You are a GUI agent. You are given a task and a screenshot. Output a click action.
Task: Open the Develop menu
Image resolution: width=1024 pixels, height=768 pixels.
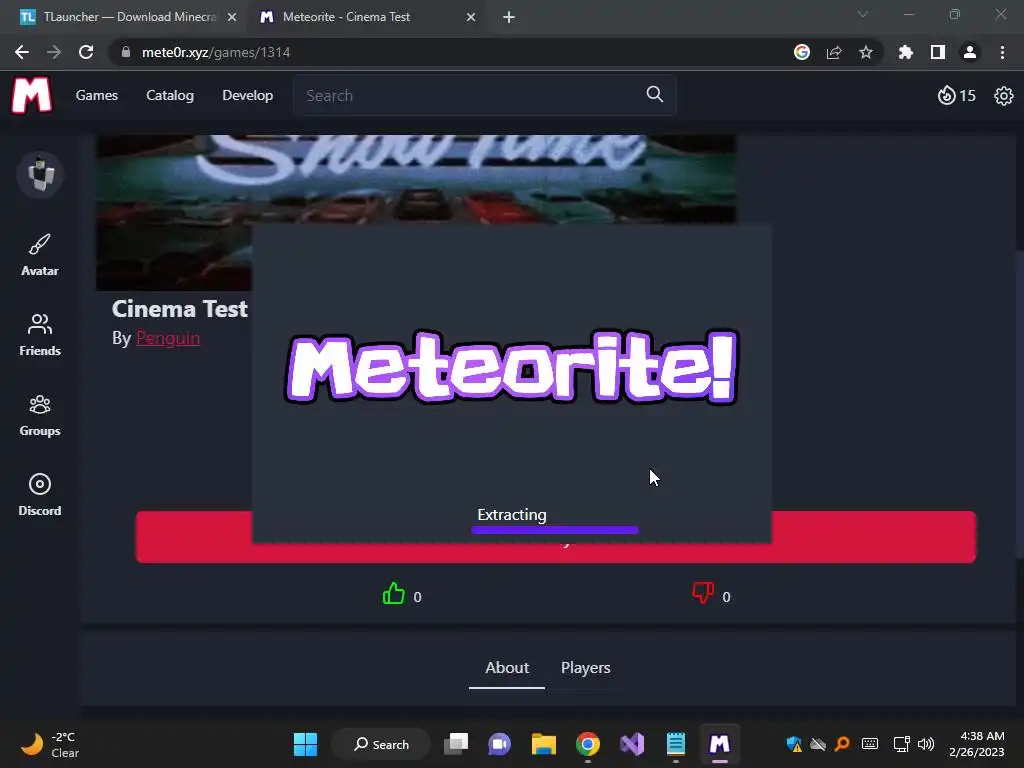pos(248,95)
